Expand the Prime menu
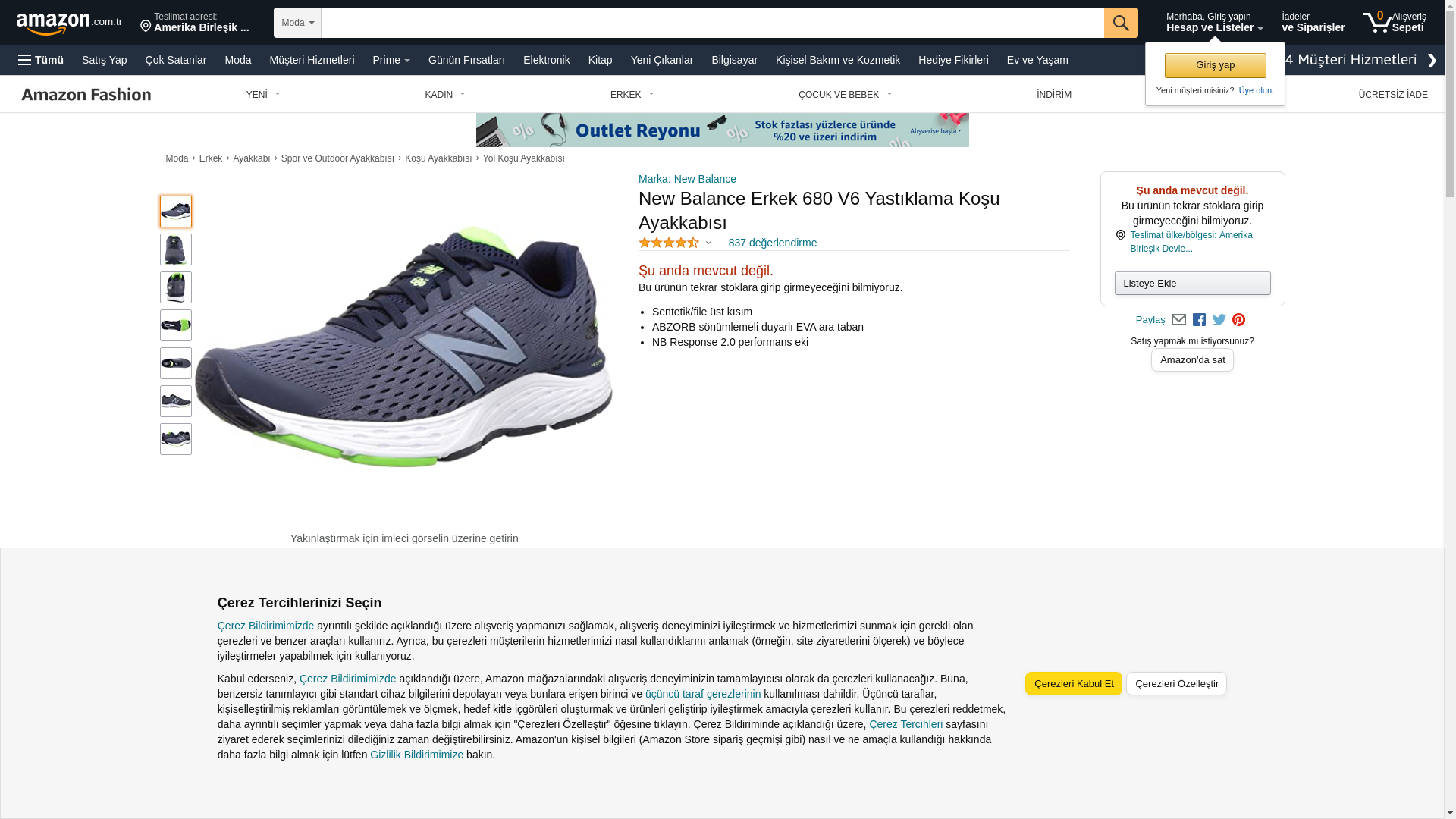 pyautogui.click(x=391, y=60)
